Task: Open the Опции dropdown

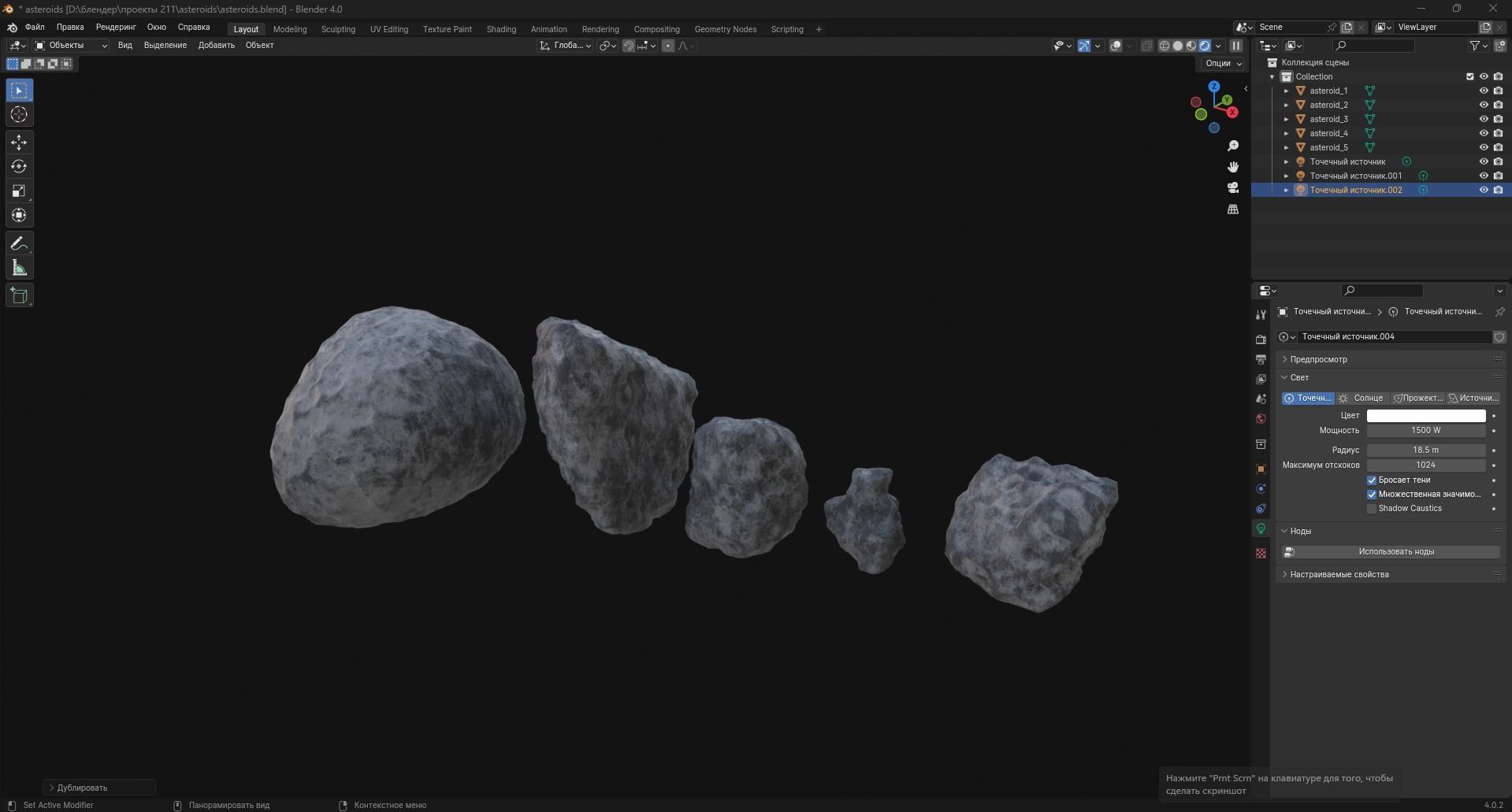Action: [x=1223, y=63]
